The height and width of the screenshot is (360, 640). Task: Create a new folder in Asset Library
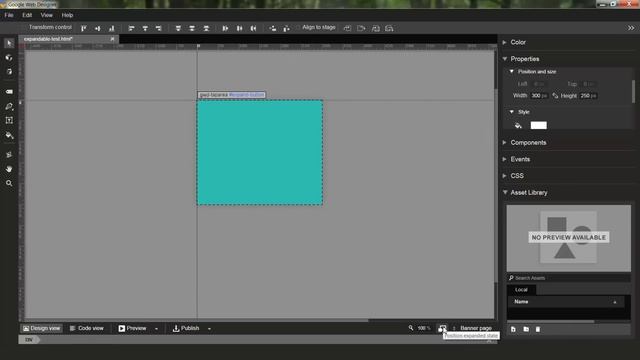click(x=526, y=329)
